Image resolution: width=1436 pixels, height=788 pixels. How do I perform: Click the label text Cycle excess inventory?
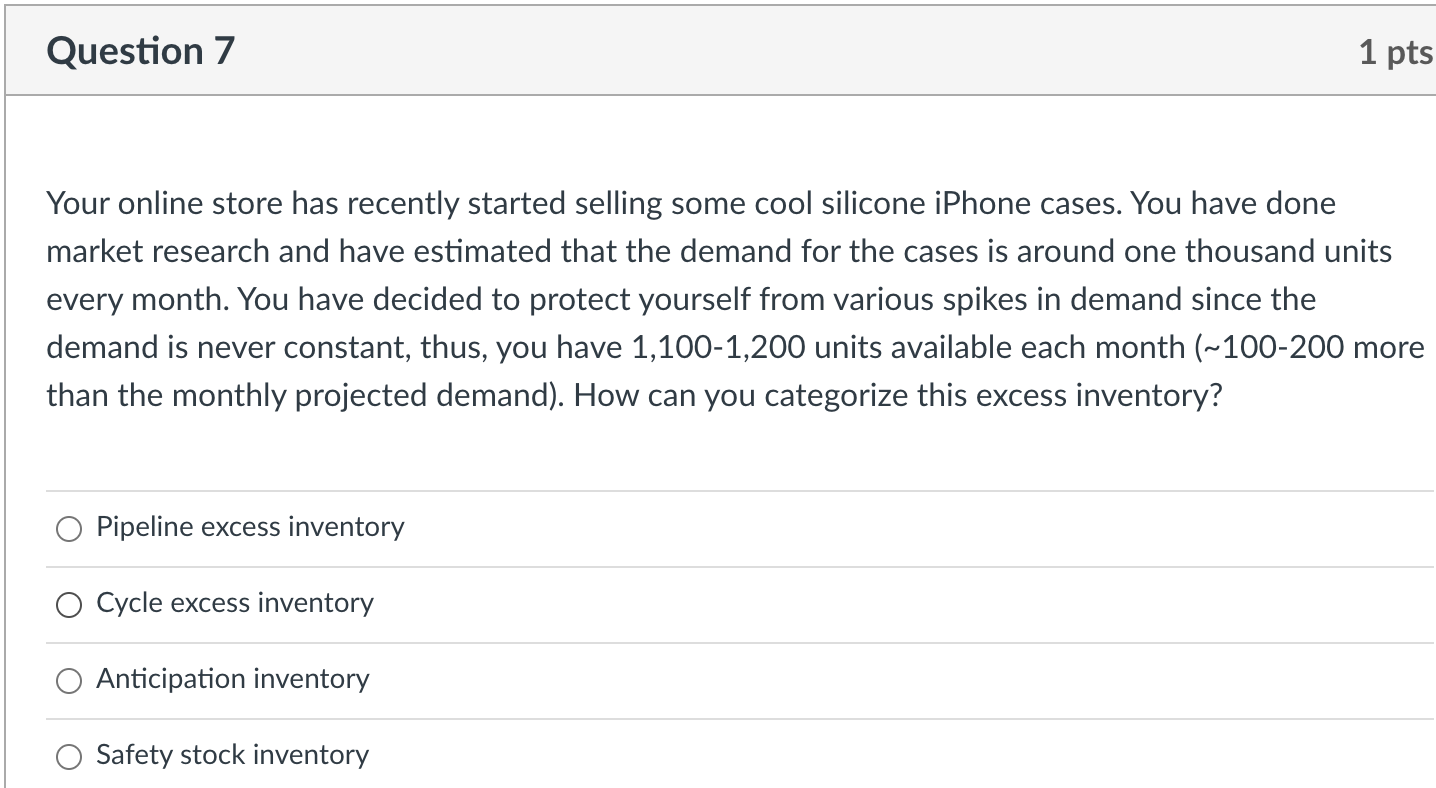point(234,603)
